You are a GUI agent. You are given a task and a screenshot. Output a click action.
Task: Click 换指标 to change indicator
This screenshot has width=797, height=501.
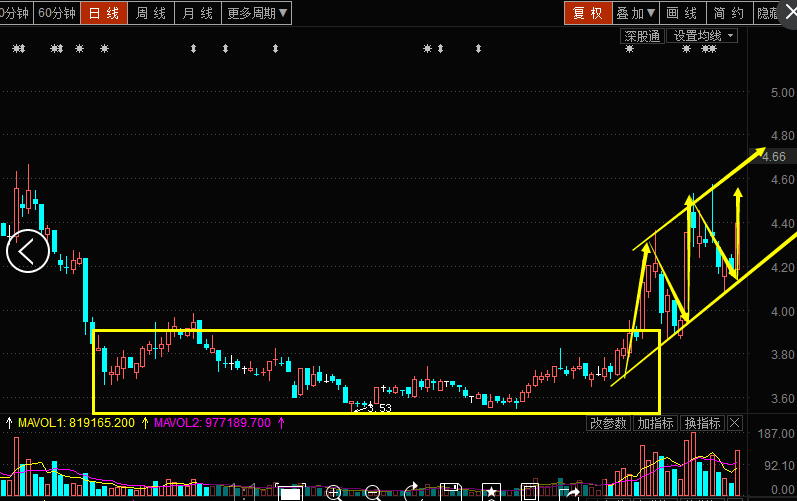(702, 423)
